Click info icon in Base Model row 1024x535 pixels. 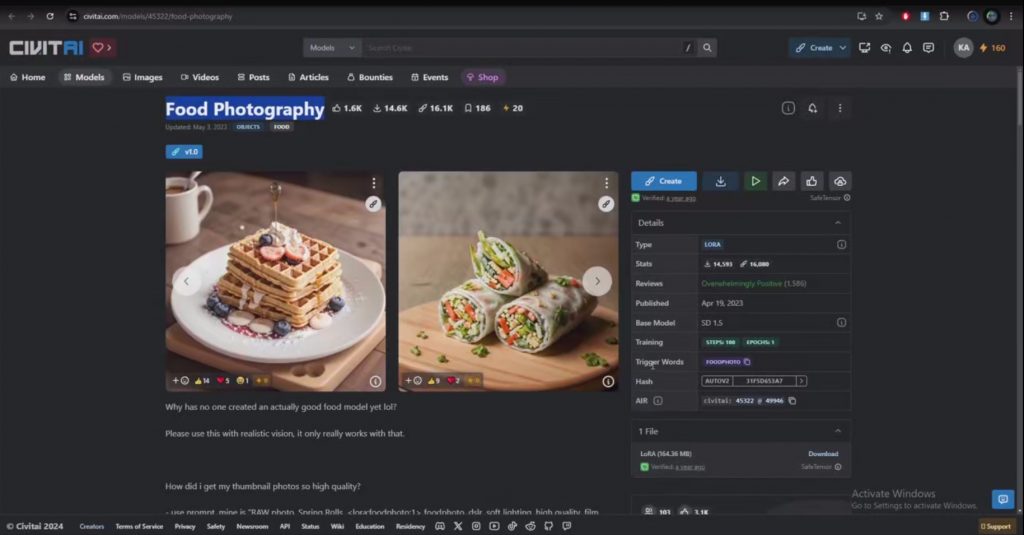[841, 323]
